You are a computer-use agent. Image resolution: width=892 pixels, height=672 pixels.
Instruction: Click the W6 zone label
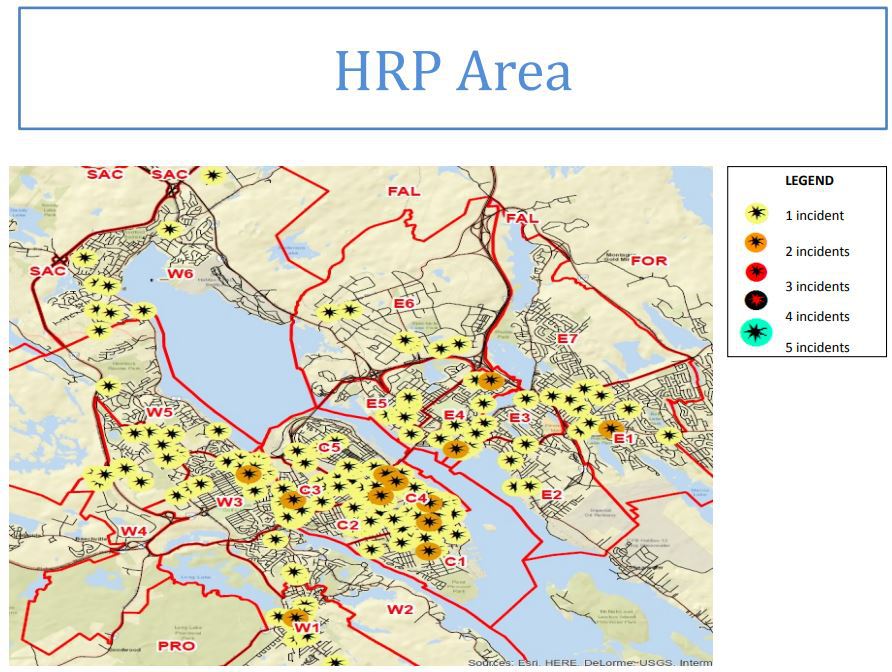coord(180,274)
